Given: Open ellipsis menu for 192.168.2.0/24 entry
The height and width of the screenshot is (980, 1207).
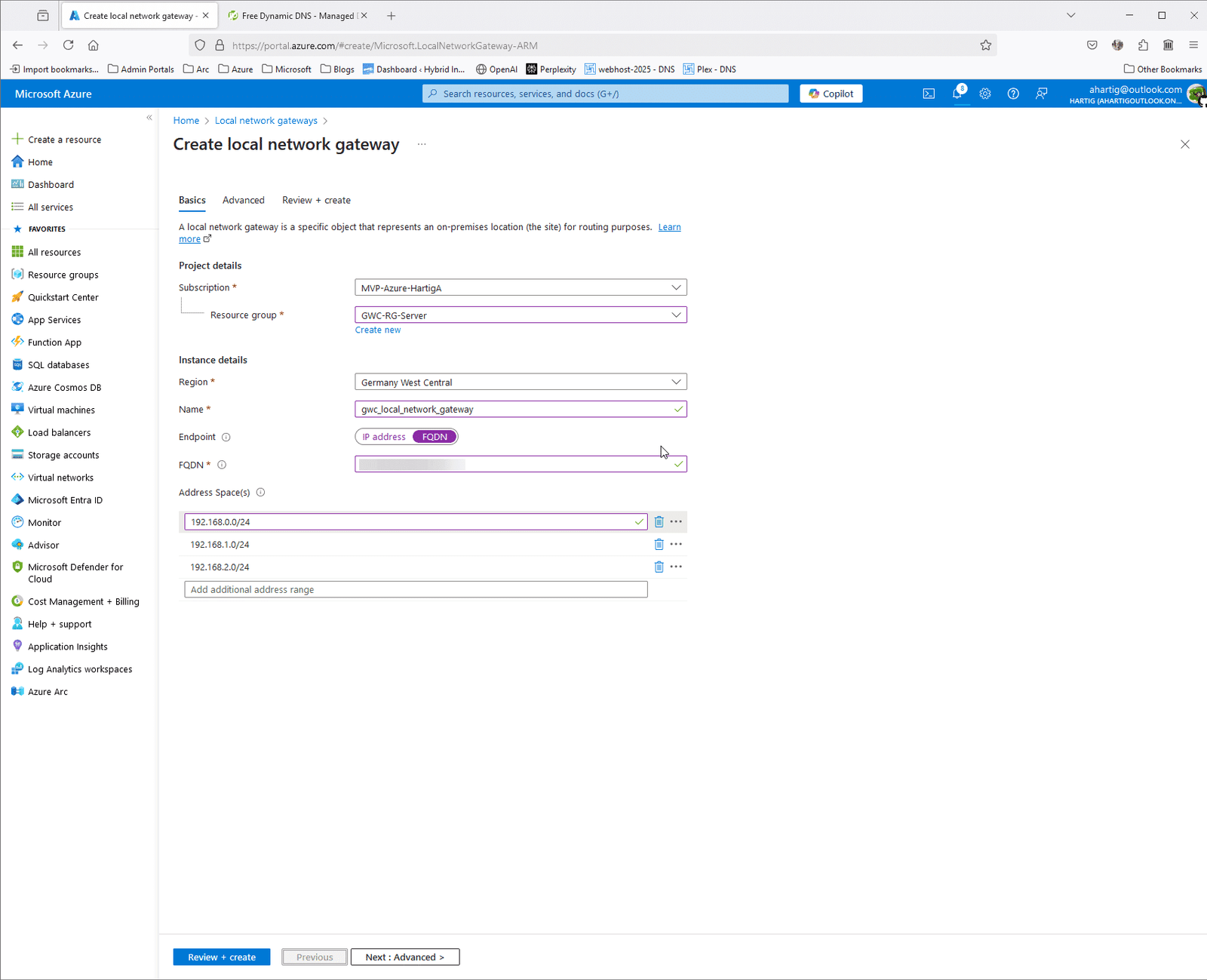Looking at the screenshot, I should (x=676, y=567).
